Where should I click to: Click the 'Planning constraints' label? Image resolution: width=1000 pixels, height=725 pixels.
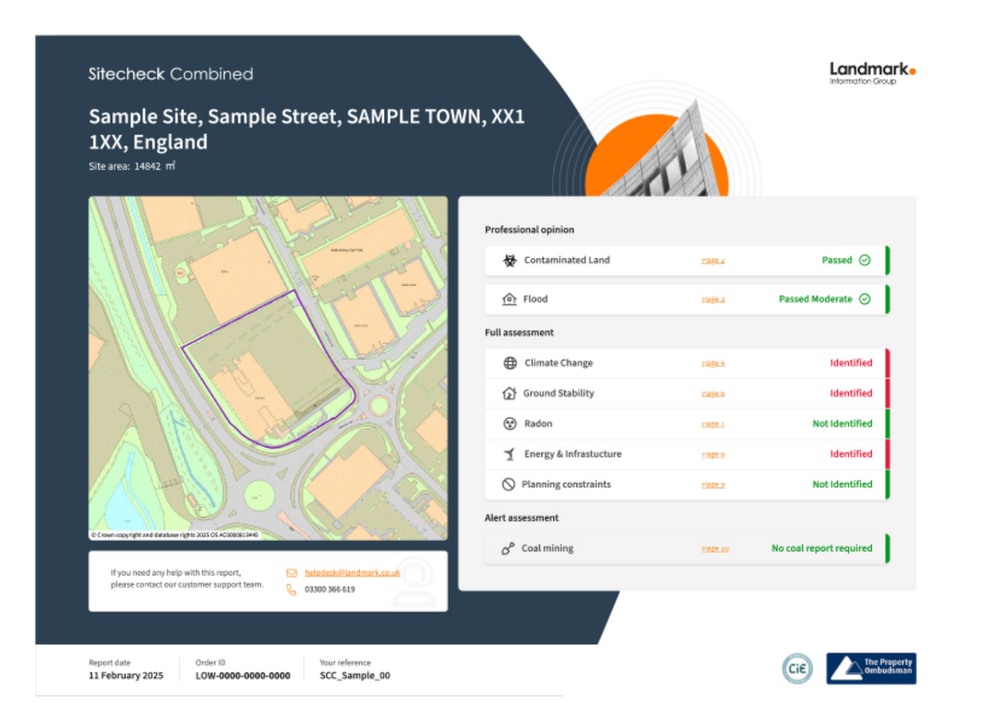click(x=566, y=485)
